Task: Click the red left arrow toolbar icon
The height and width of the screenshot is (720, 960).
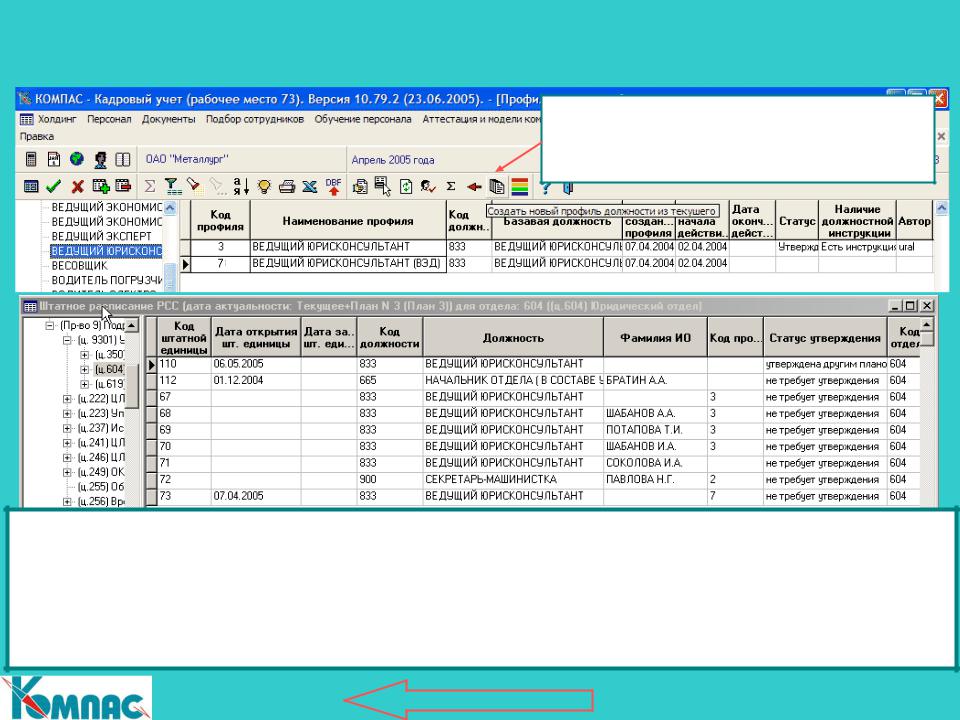Action: 474,187
